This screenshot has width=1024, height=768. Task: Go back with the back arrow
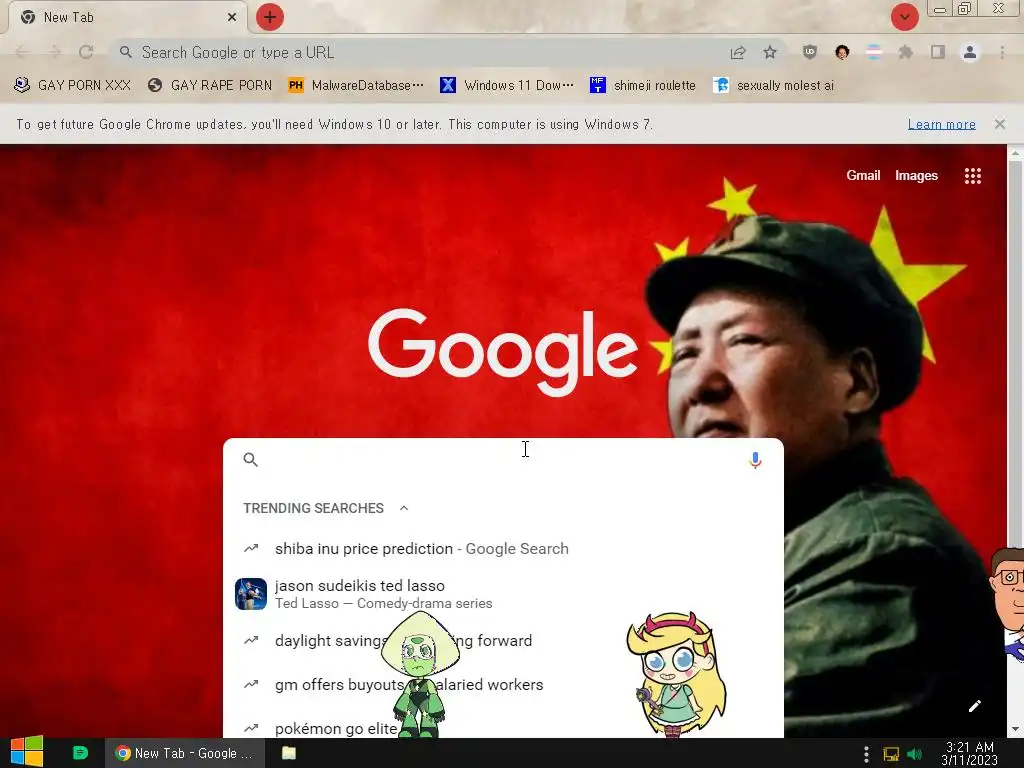click(22, 52)
